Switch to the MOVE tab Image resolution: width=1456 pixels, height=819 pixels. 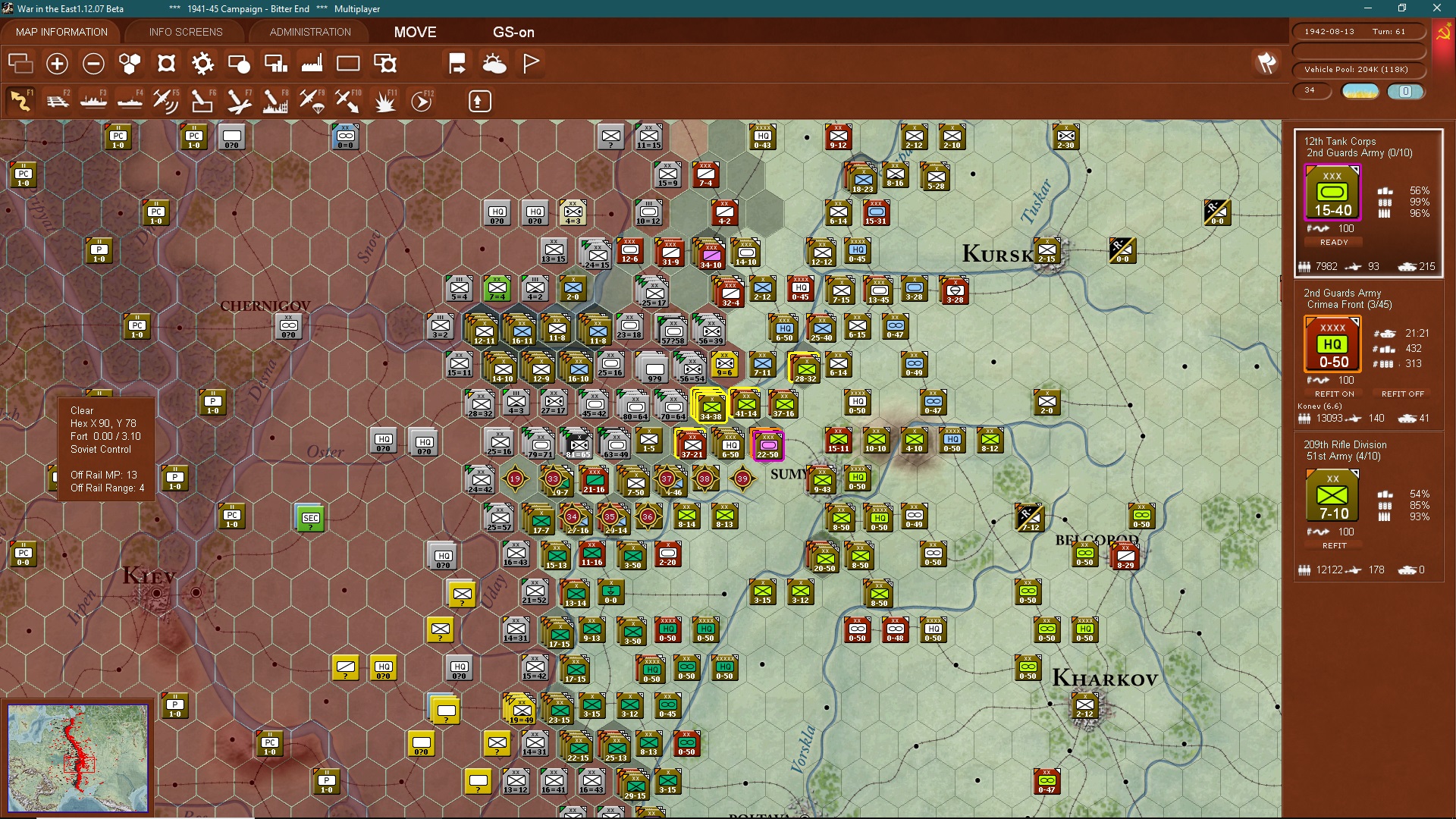point(415,32)
